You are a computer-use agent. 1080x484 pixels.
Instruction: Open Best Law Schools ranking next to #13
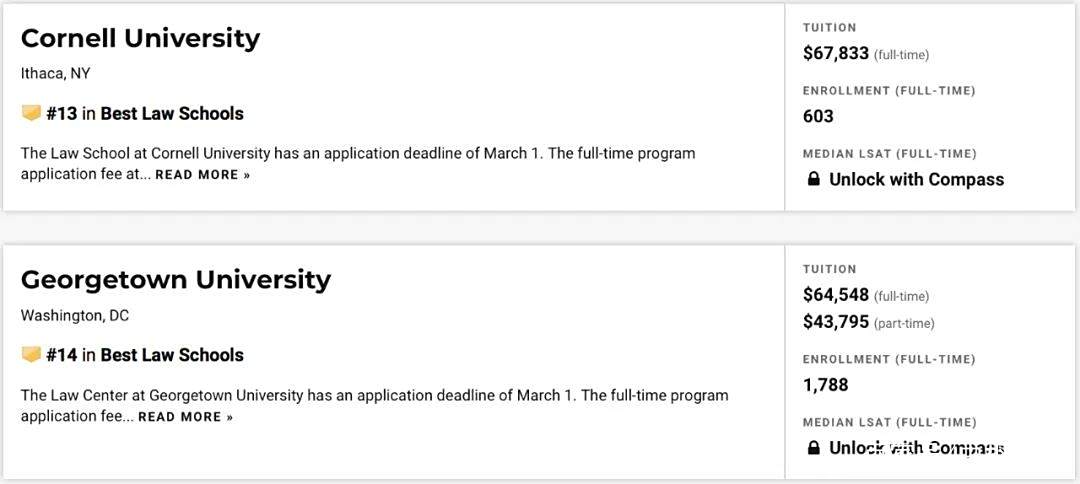(172, 114)
